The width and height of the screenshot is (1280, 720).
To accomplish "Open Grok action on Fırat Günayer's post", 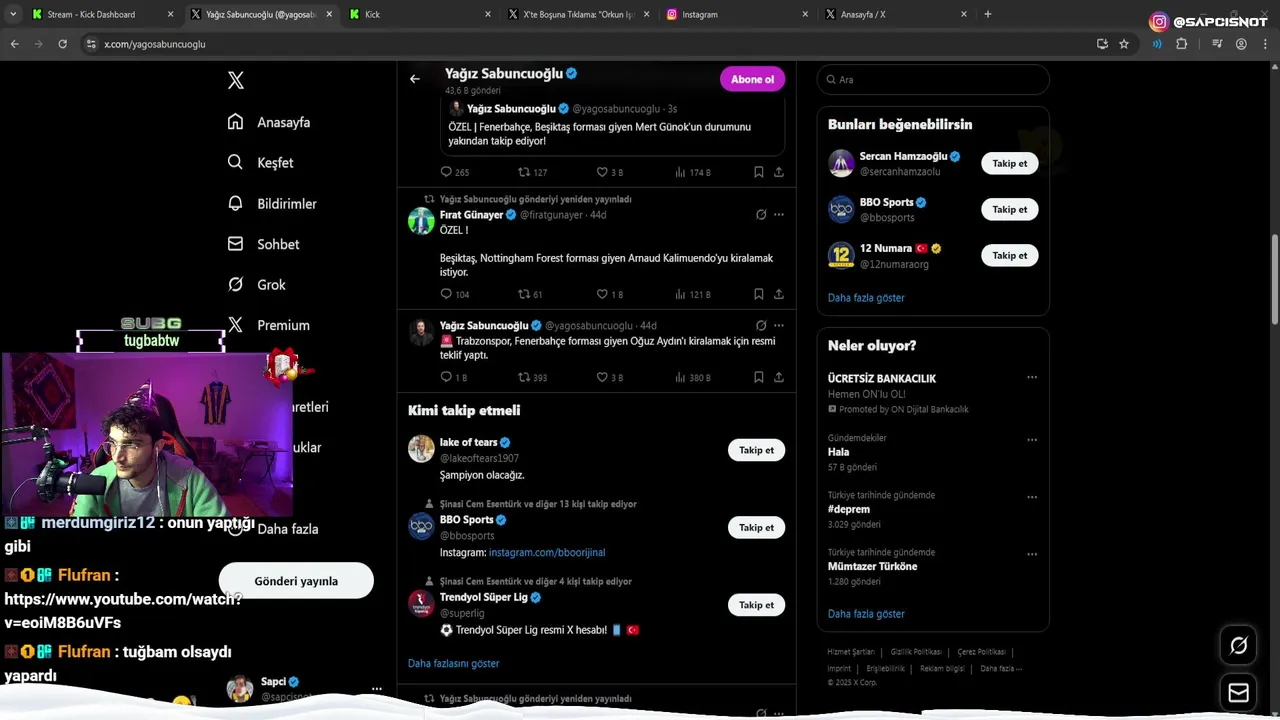I will point(761,215).
